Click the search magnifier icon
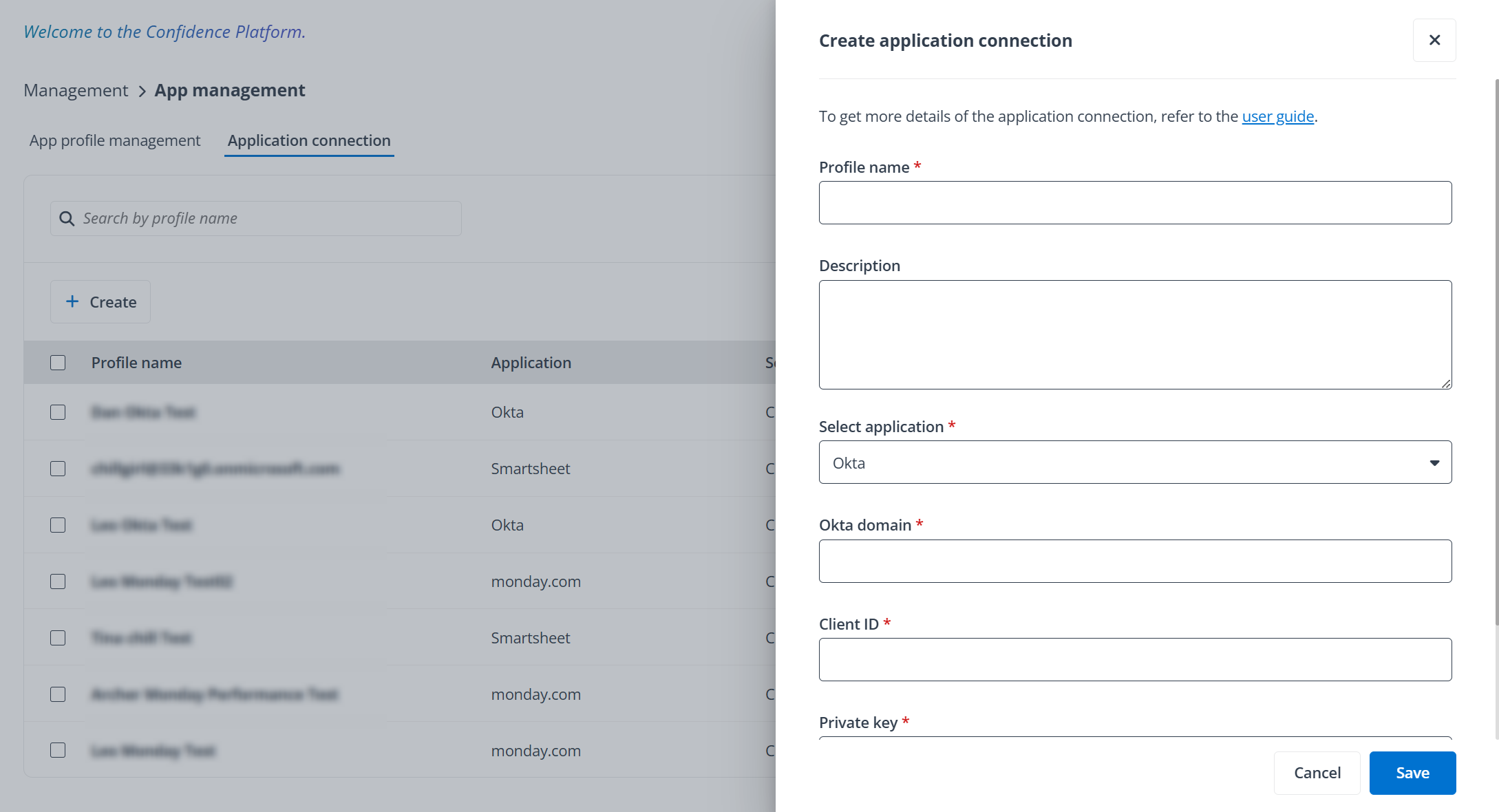 pos(67,218)
